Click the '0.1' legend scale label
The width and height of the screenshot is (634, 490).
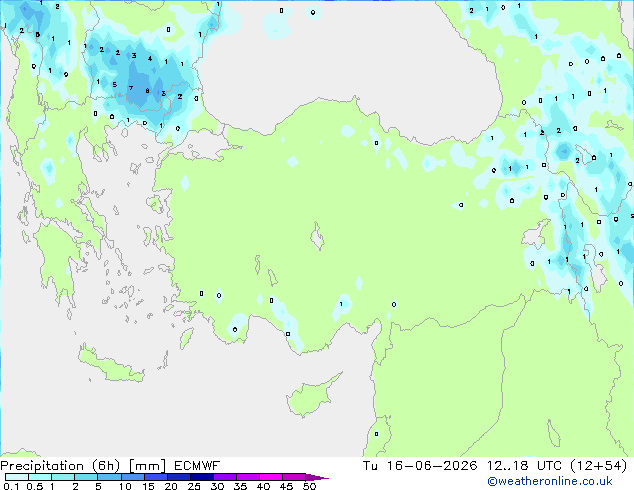11,486
